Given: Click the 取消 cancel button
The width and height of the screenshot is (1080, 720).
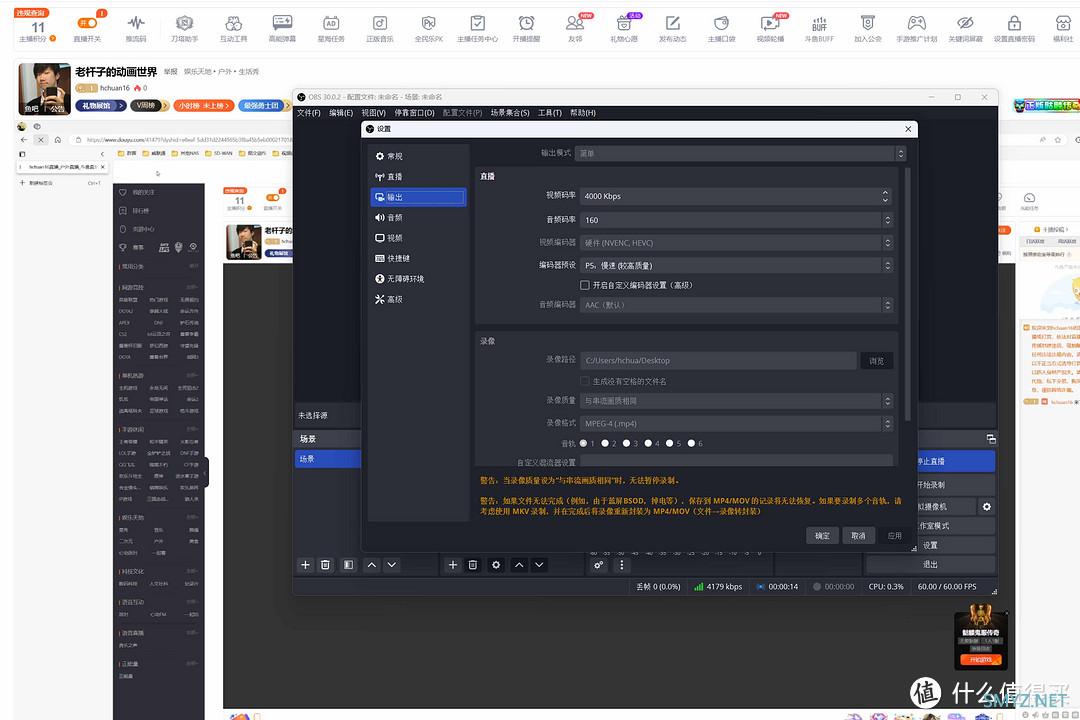Looking at the screenshot, I should coord(858,536).
